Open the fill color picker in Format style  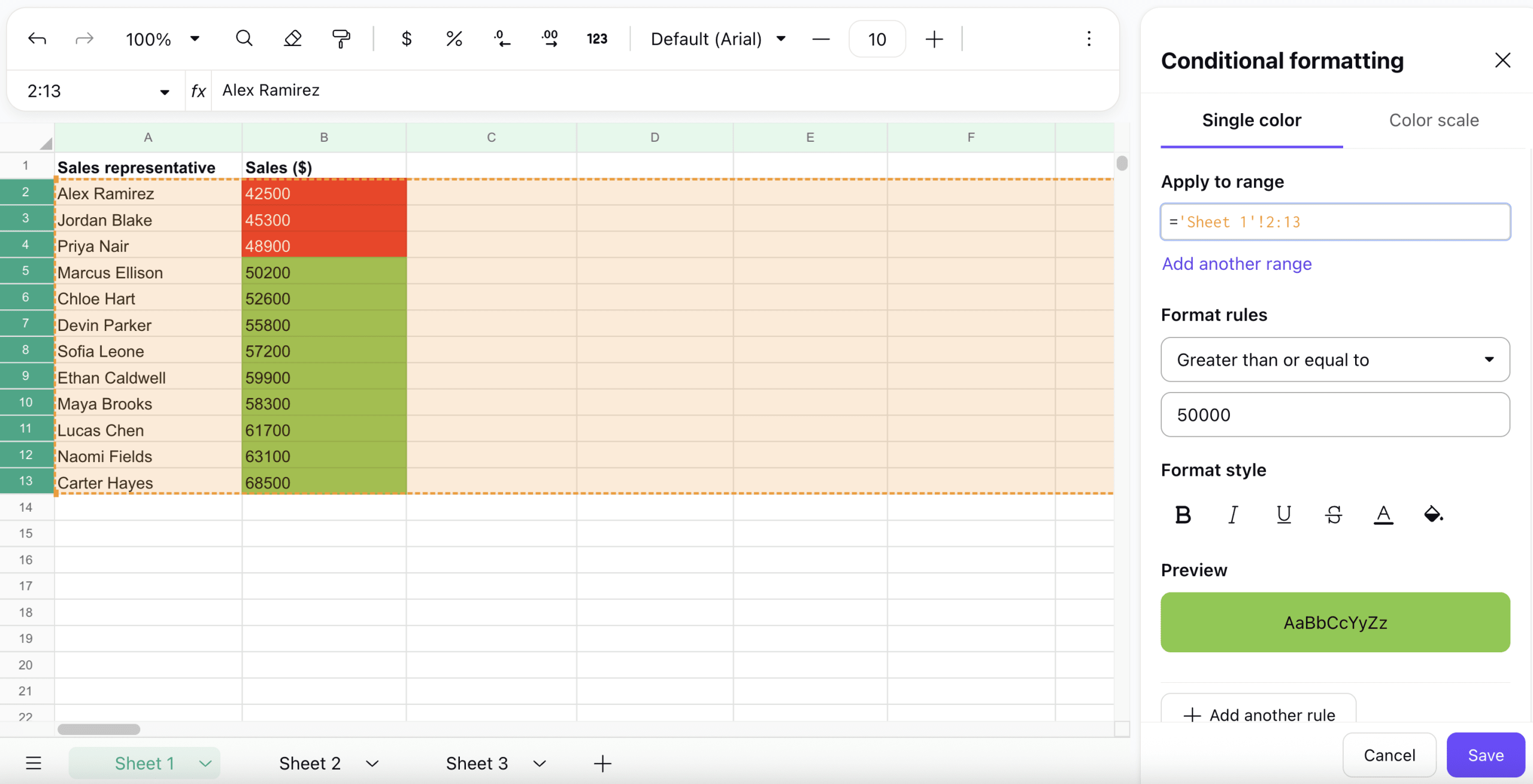tap(1432, 514)
